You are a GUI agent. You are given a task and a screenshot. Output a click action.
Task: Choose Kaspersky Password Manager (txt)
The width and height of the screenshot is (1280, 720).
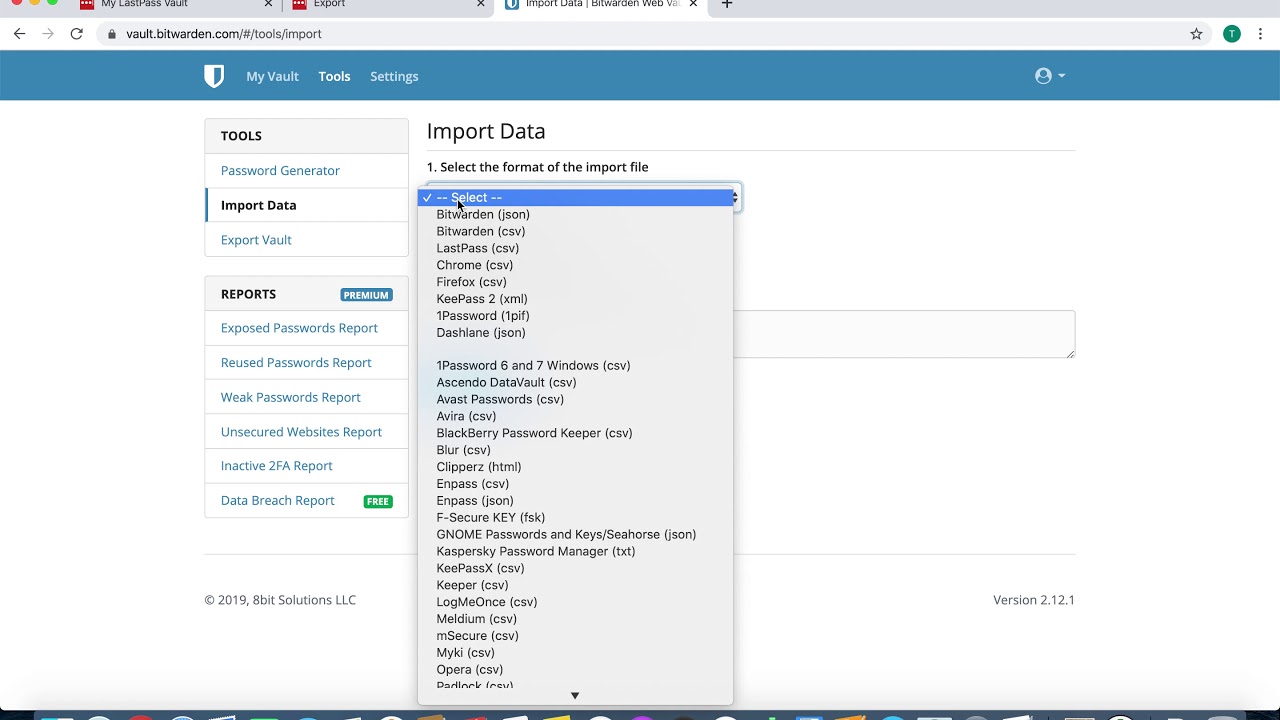575,552
